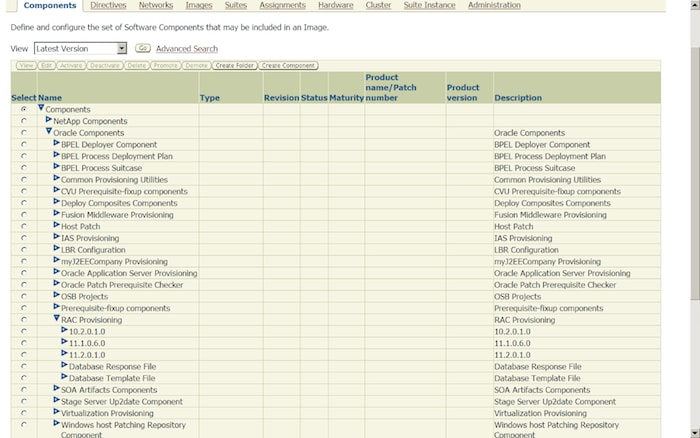This screenshot has height=438, width=700.
Task: Click the Activate button
Action: tap(71, 66)
